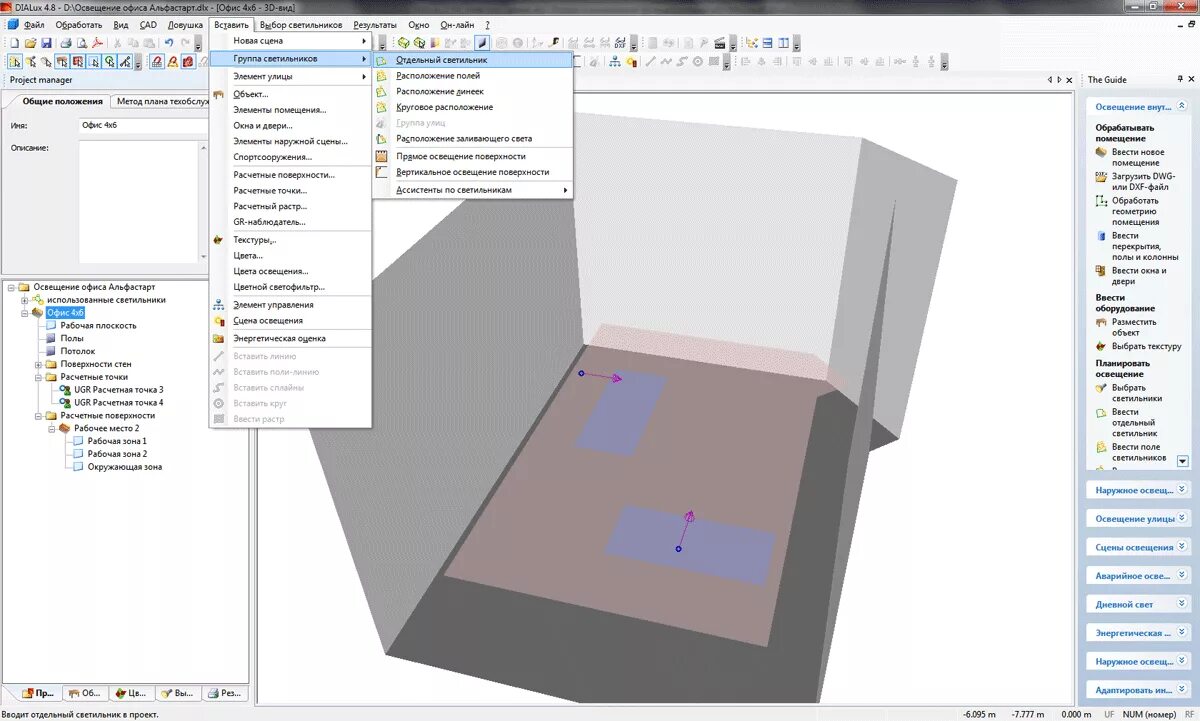
Task: Click the Open folder toolbar icon
Action: pyautogui.click(x=30, y=43)
